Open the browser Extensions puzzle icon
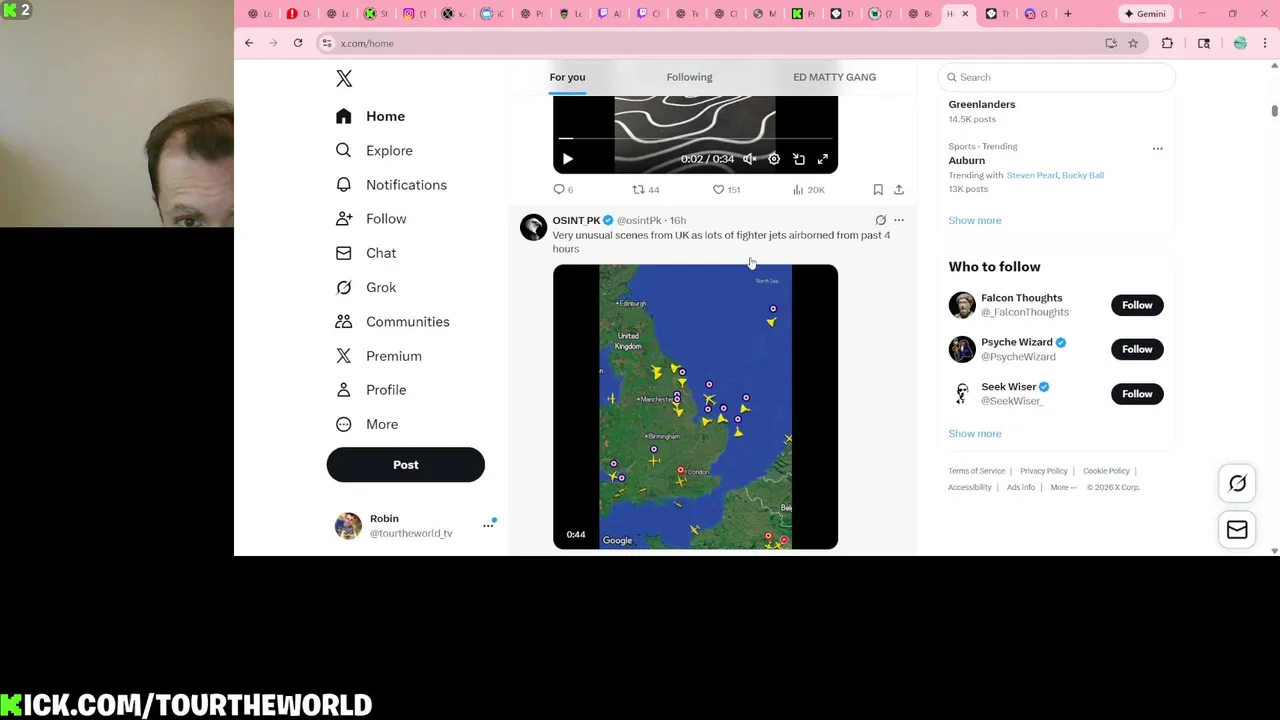 (1167, 43)
